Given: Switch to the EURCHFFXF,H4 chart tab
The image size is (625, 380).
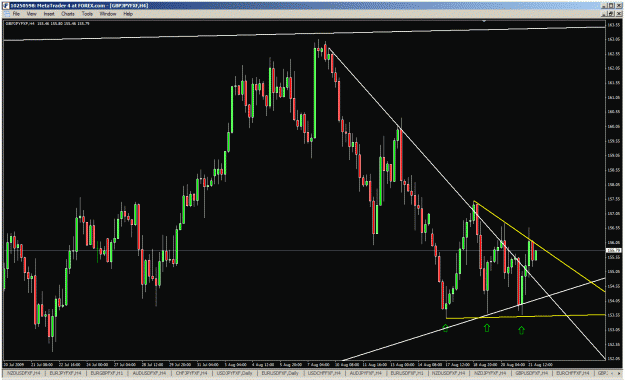Looking at the screenshot, I should [573, 373].
